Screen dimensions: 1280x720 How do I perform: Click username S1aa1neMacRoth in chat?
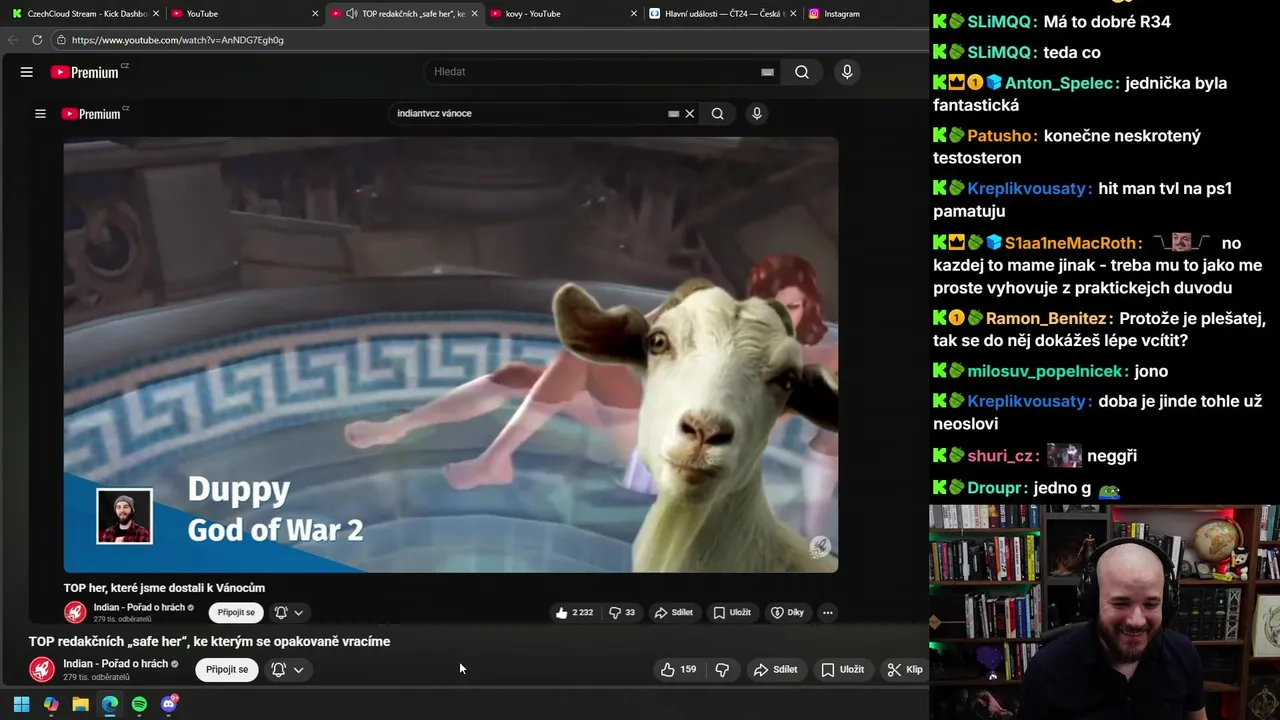tap(1070, 243)
